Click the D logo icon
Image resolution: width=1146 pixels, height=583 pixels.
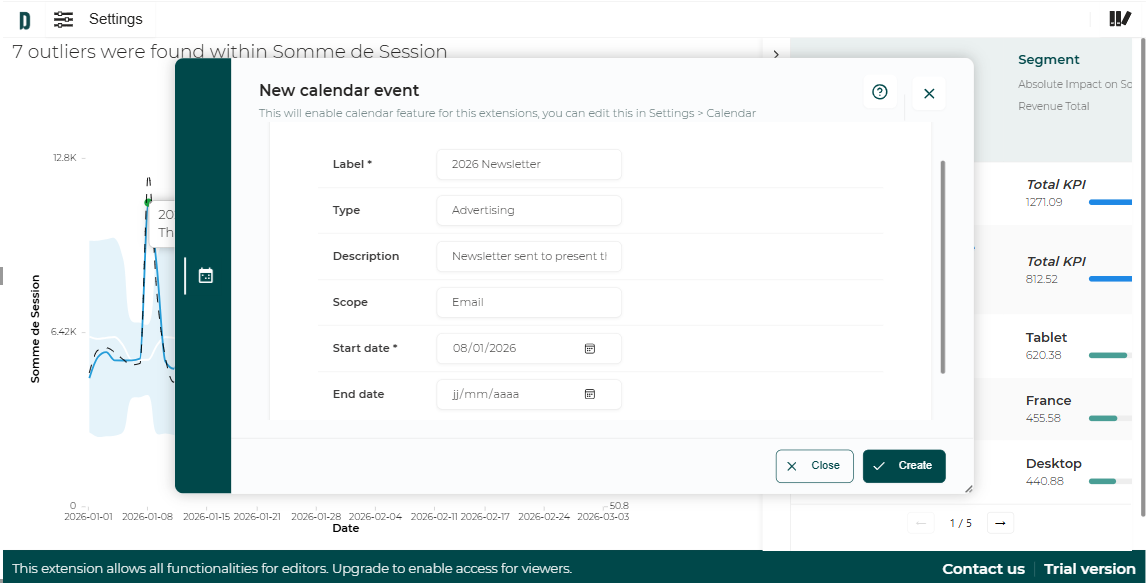(24, 20)
